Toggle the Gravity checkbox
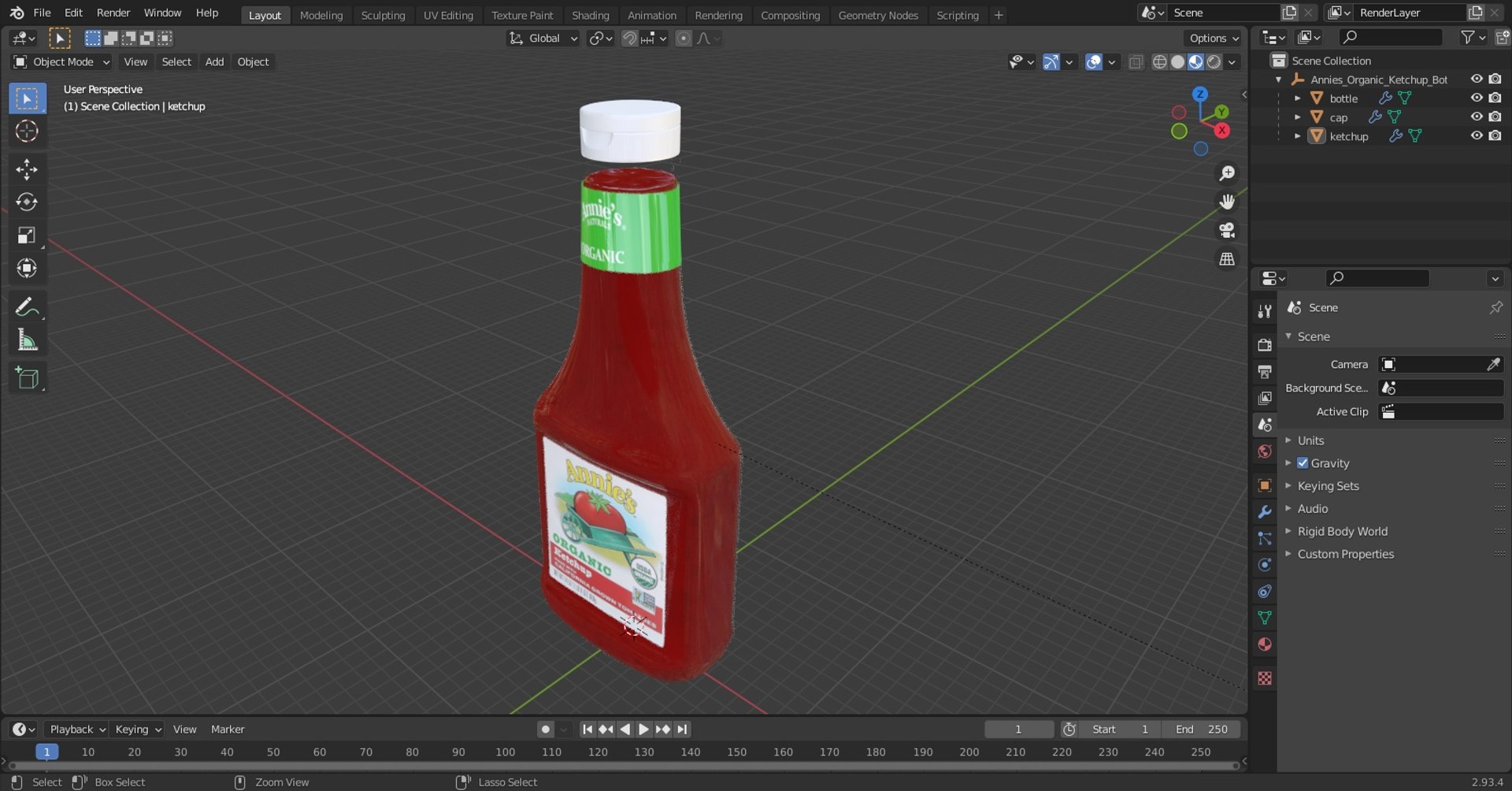Screen dimensions: 1512x791 point(1303,463)
